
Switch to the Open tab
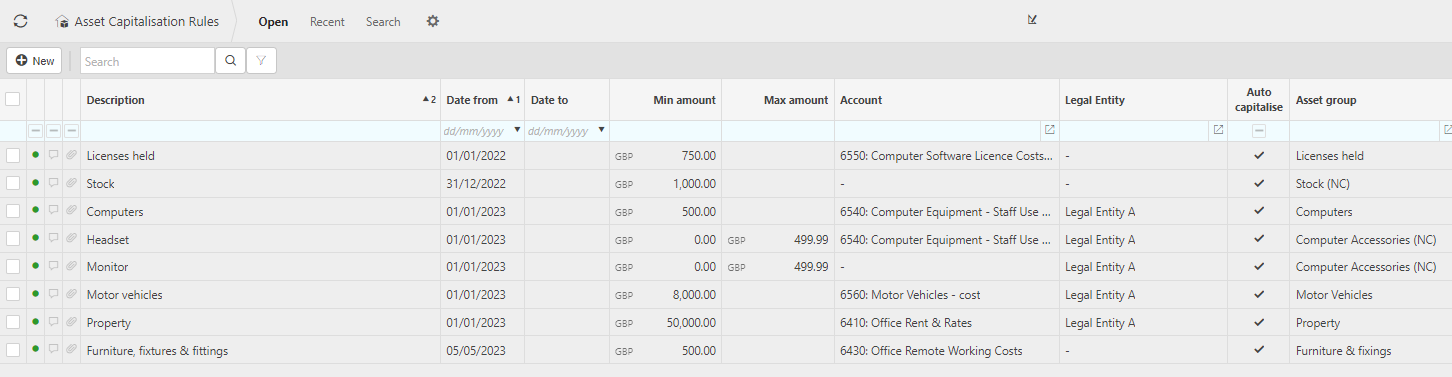point(273,21)
